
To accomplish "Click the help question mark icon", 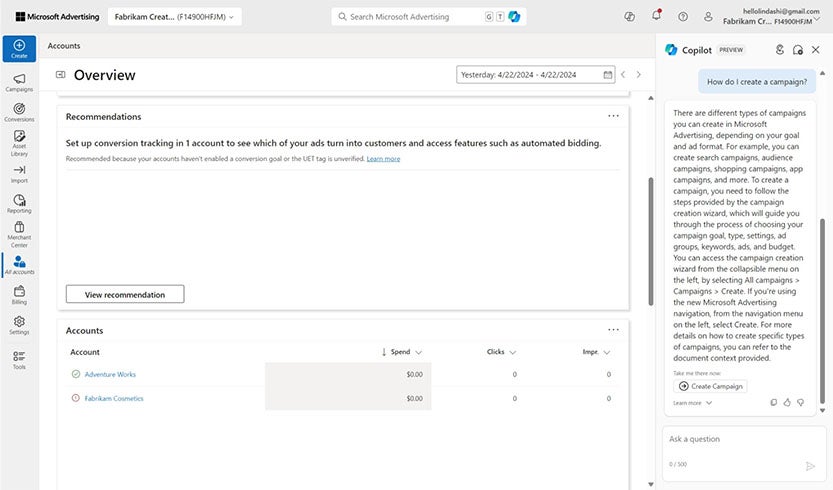I will [x=683, y=16].
